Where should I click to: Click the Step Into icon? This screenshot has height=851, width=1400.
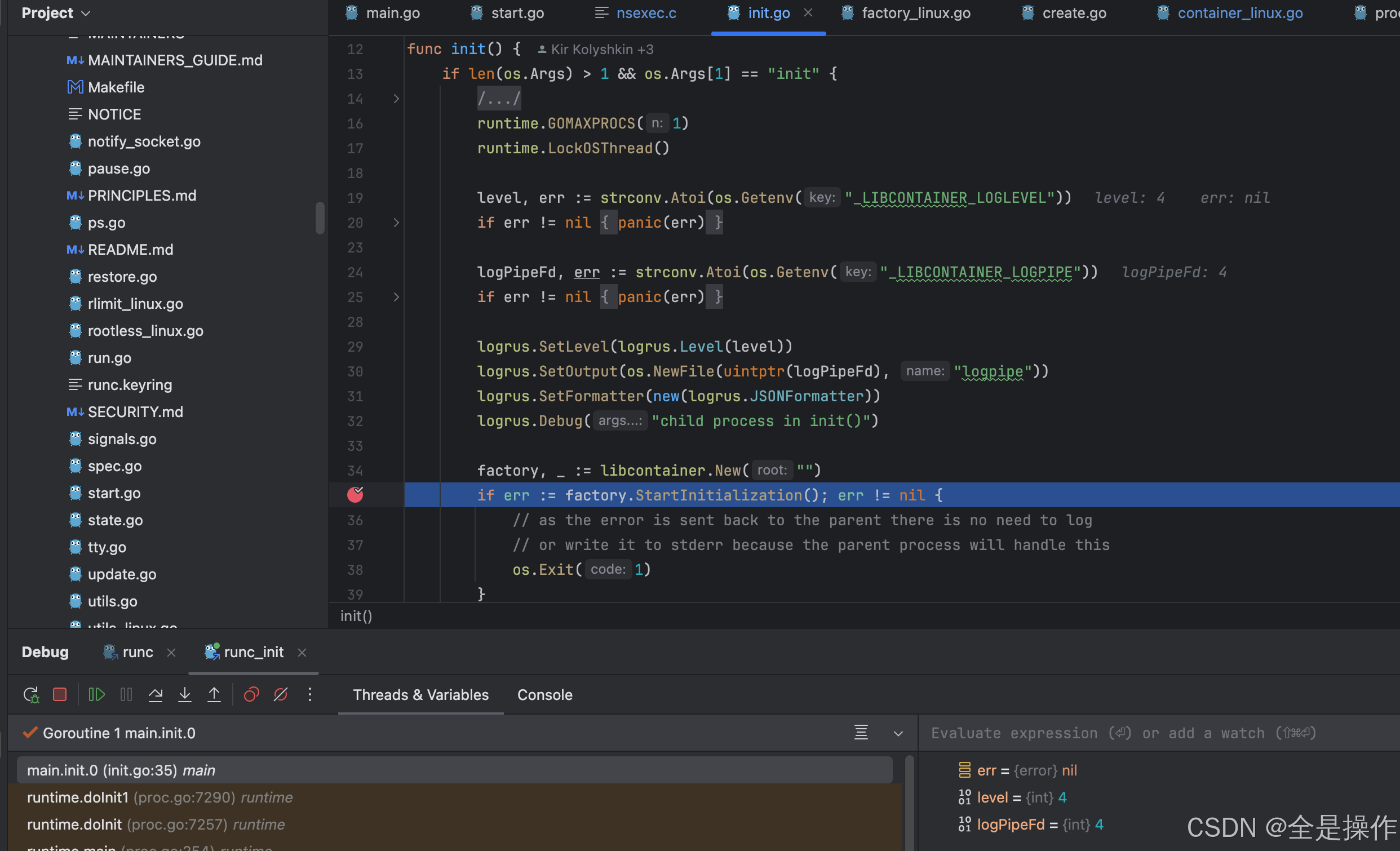click(185, 695)
